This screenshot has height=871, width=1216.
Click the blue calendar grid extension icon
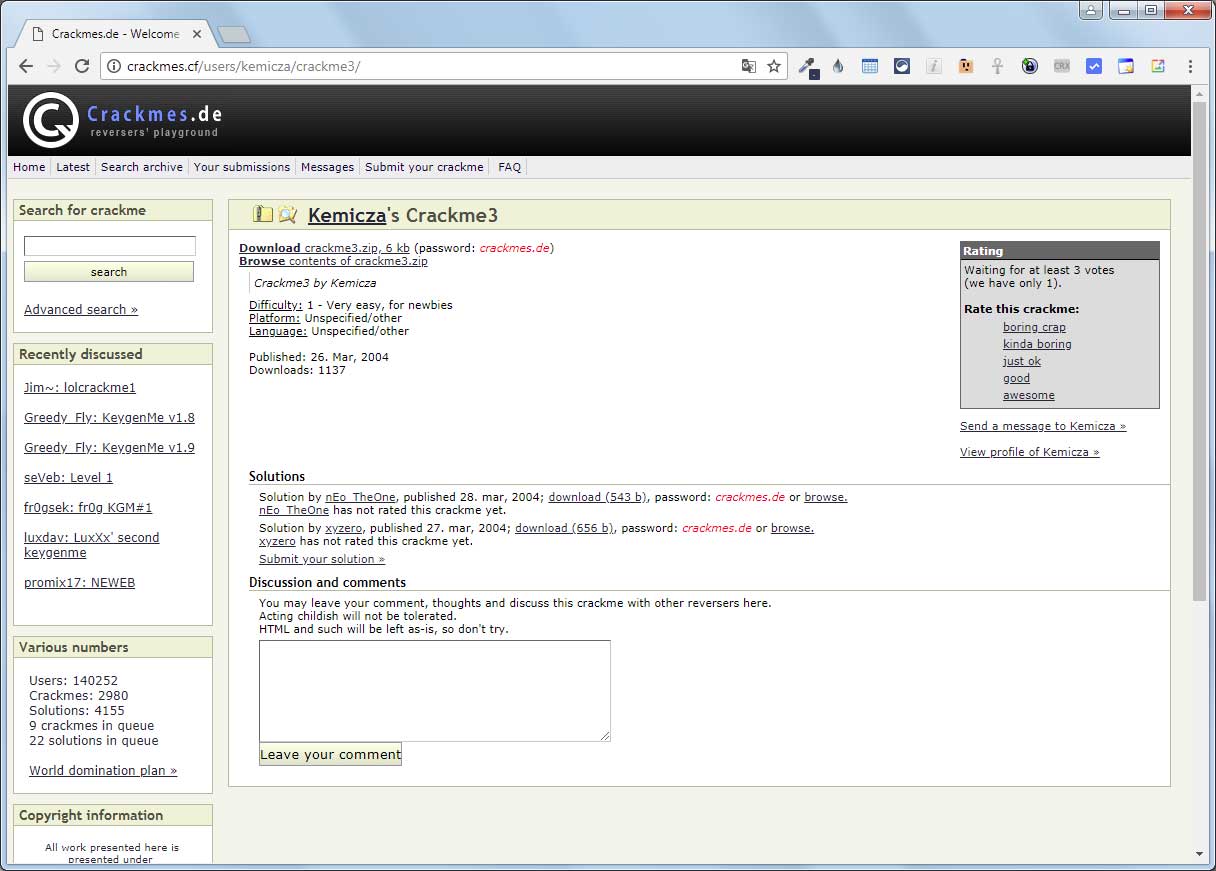(870, 66)
